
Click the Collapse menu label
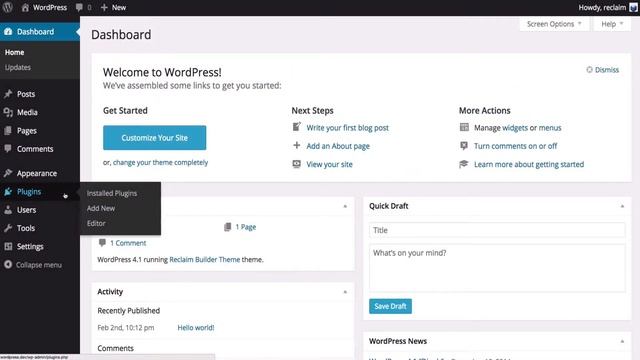(39, 265)
